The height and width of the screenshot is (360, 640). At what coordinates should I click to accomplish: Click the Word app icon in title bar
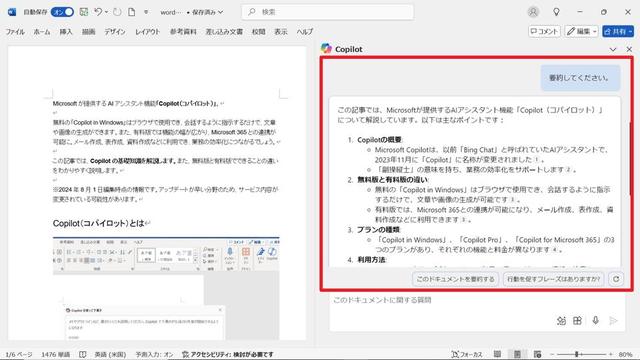point(12,12)
